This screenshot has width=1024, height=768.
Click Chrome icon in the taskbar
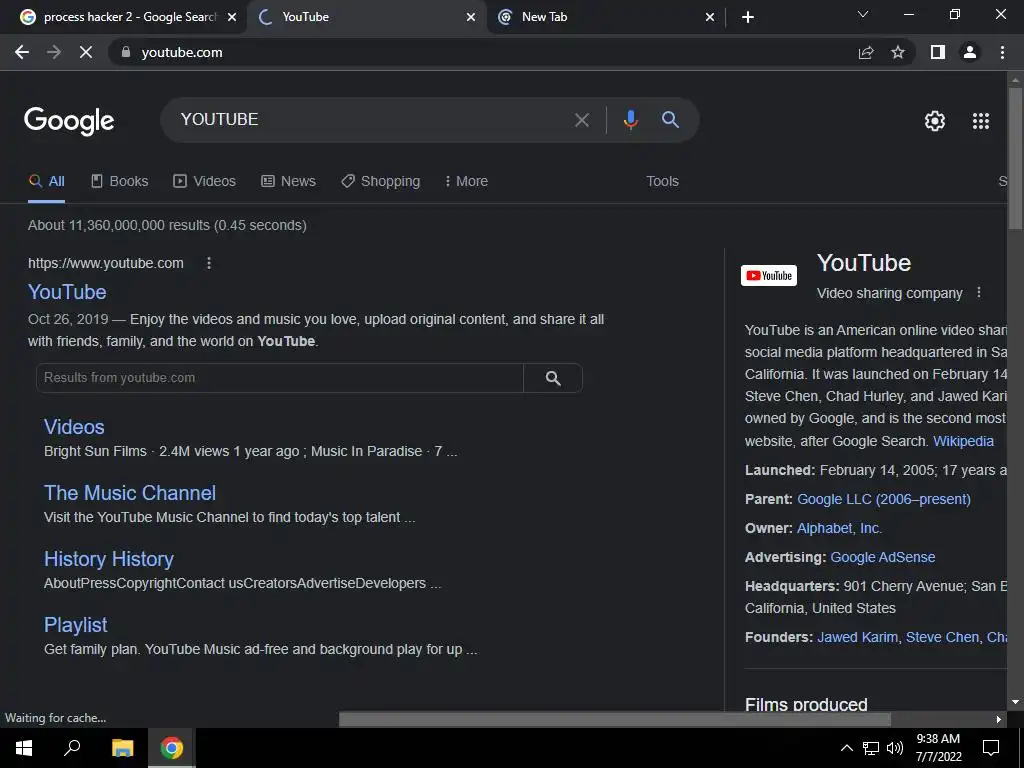pyautogui.click(x=172, y=748)
